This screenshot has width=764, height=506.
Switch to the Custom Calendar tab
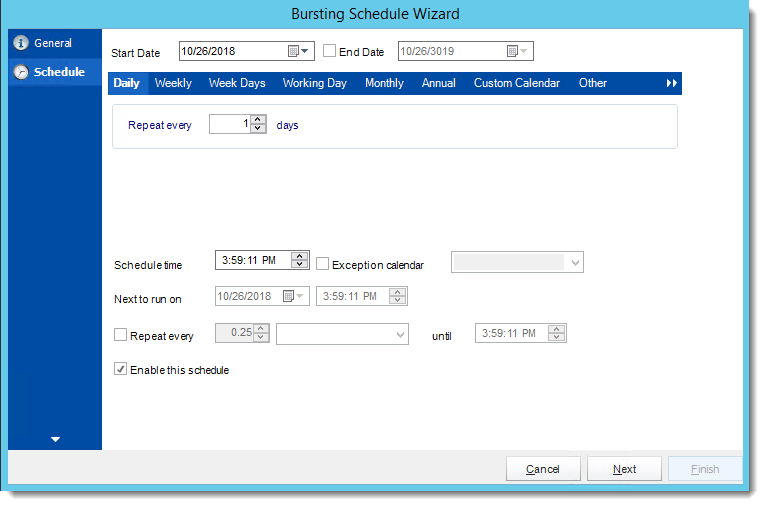pyautogui.click(x=516, y=83)
